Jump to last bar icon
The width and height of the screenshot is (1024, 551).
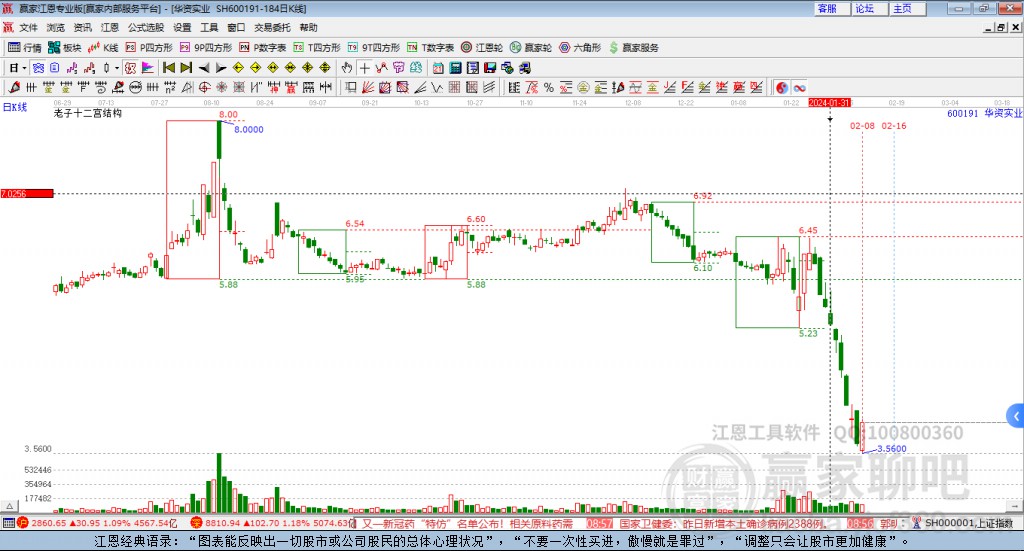point(186,68)
